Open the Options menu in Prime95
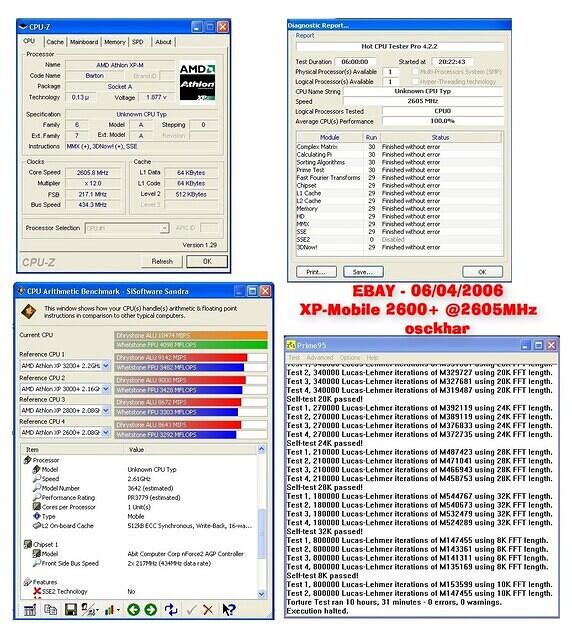Image resolution: width=572 pixels, height=640 pixels. click(350, 358)
